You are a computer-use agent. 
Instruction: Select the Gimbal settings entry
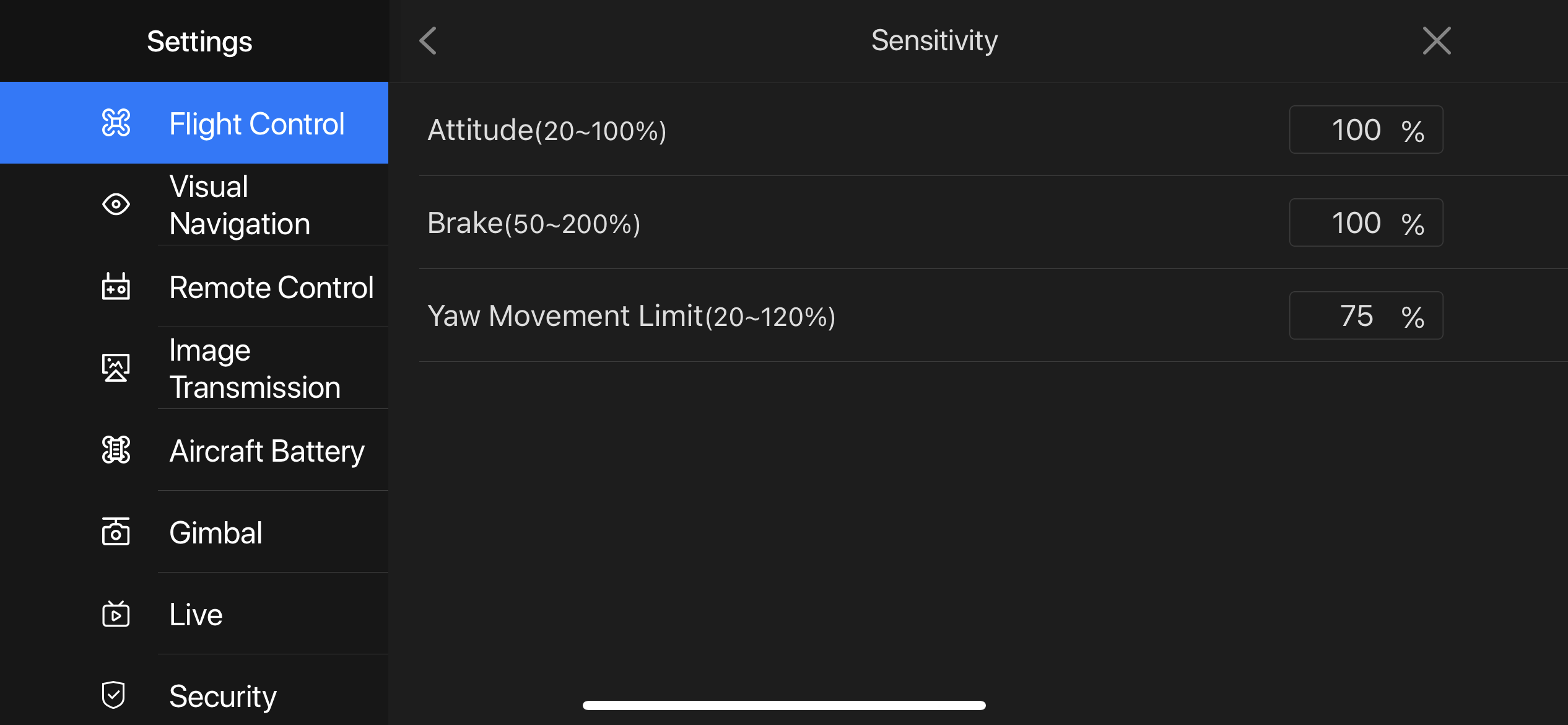[194, 532]
